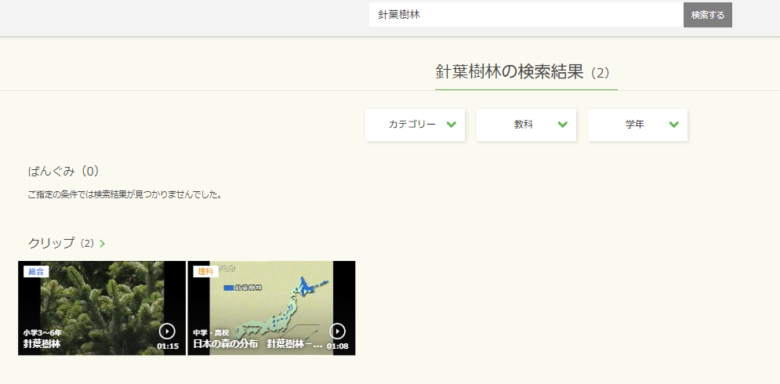780x384 pixels.
Task: Open the 針葉樹林 conifer forest thumbnail
Action: [x=102, y=308]
